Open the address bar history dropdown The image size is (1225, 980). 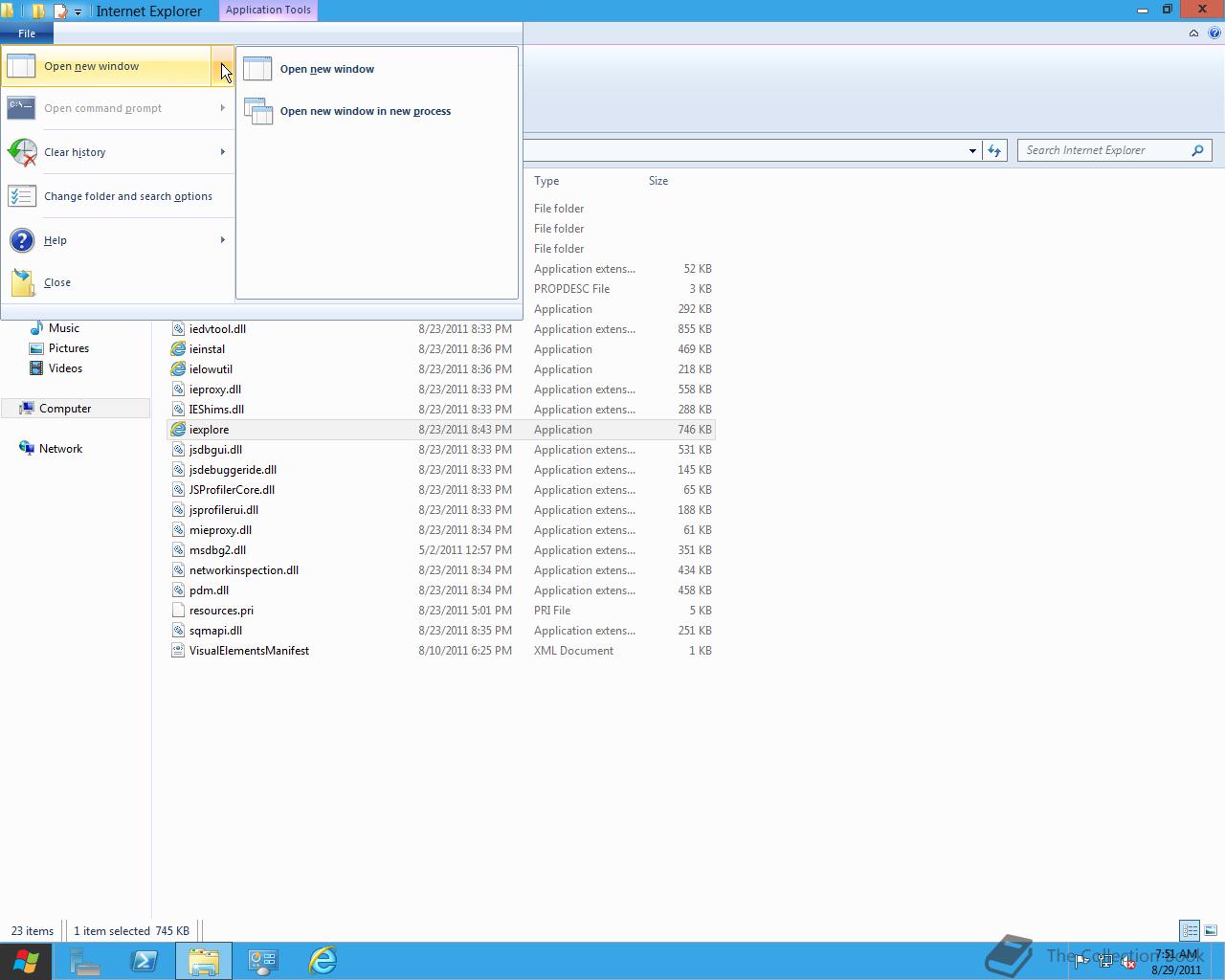(x=972, y=150)
